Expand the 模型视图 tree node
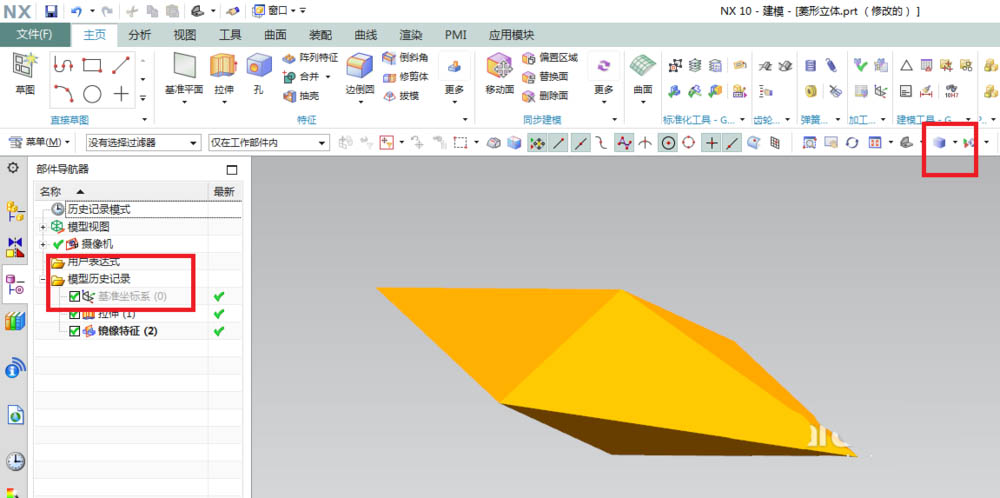The image size is (1000, 498). click(x=43, y=227)
